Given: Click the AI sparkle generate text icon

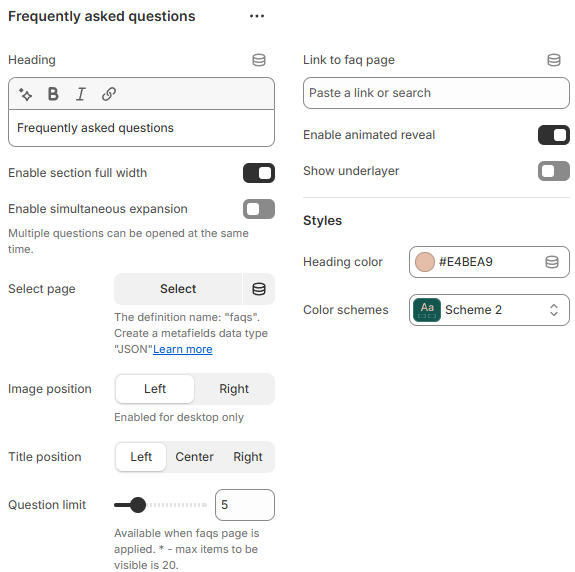Looking at the screenshot, I should tap(25, 94).
